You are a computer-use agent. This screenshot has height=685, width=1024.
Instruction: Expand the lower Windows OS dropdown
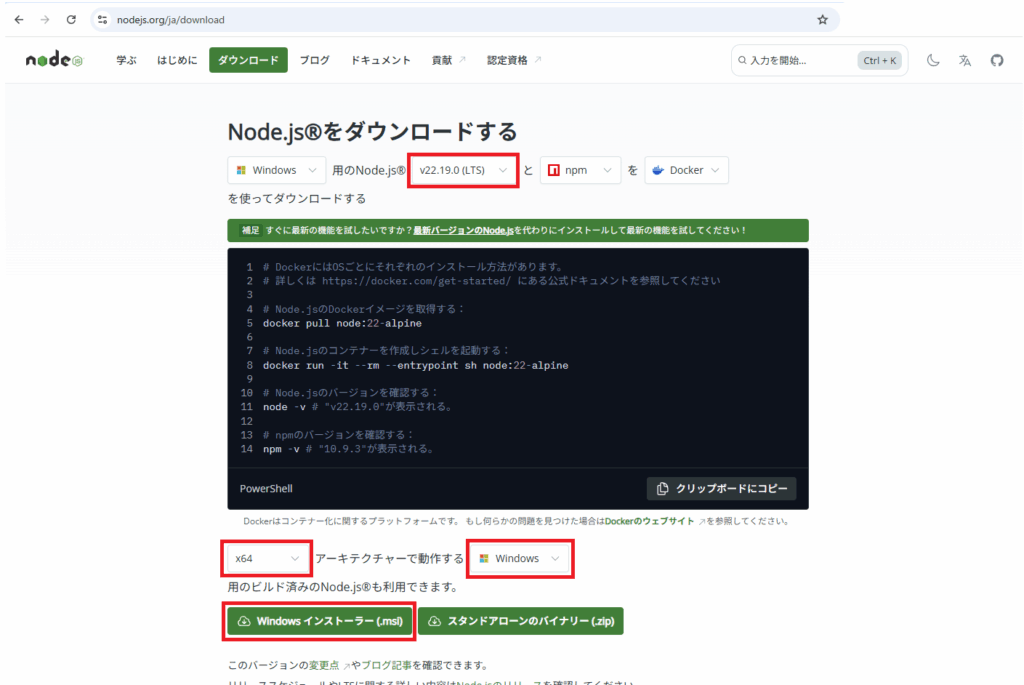tap(520, 558)
